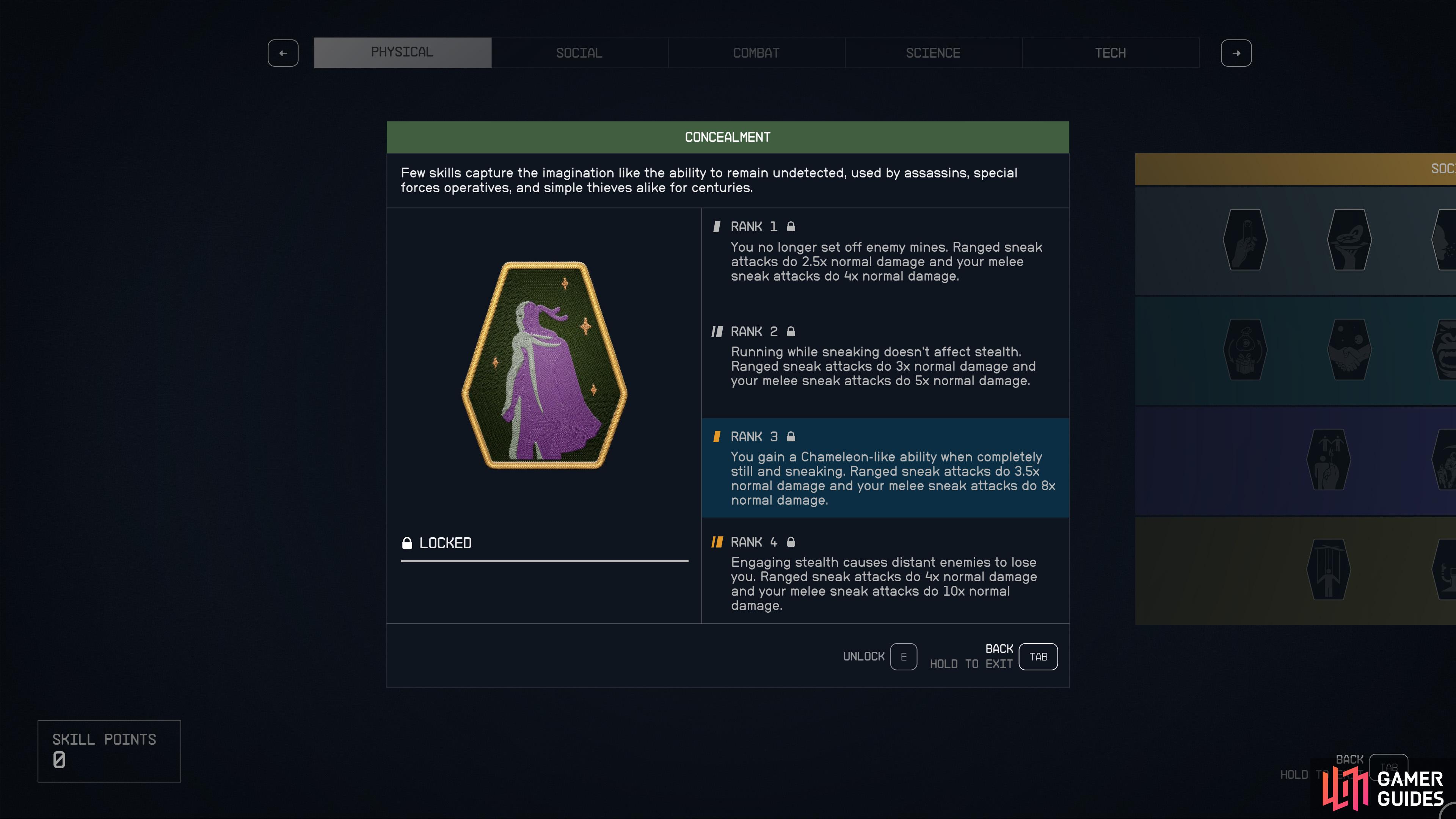Go to next category with right arrow
Viewport: 1456px width, 819px height.
coord(1236,53)
